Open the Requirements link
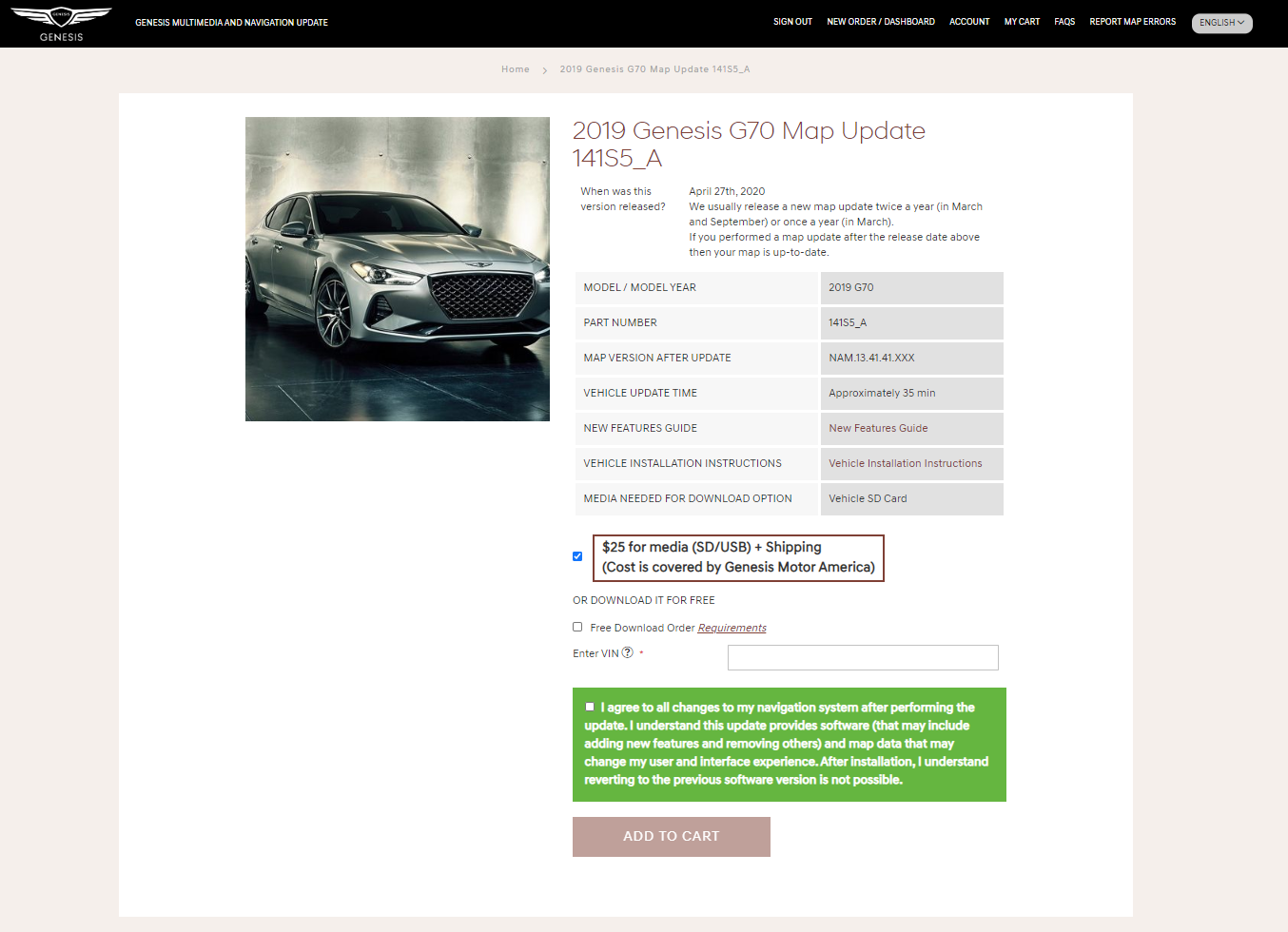 tap(732, 628)
